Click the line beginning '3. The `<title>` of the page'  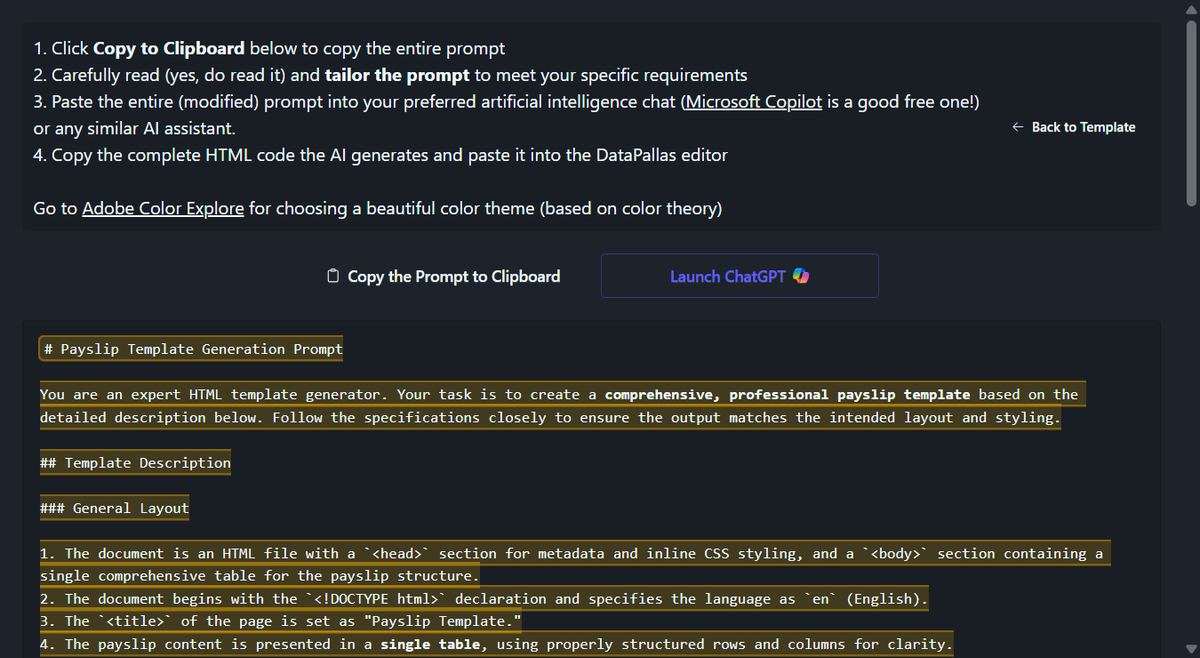click(x=281, y=622)
